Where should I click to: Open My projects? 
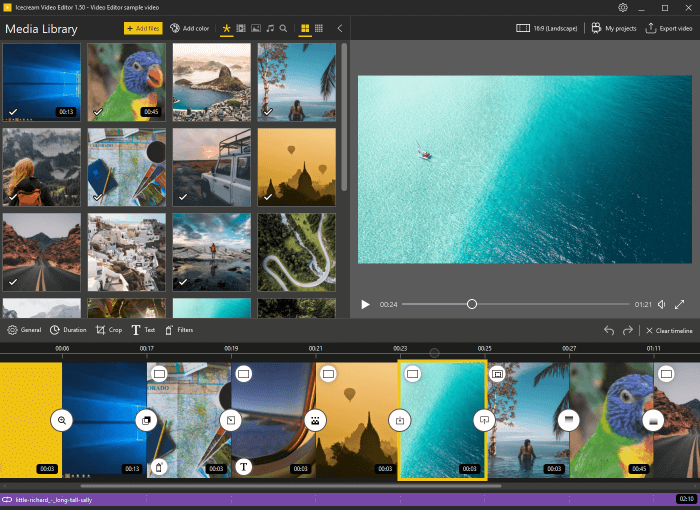(x=615, y=28)
